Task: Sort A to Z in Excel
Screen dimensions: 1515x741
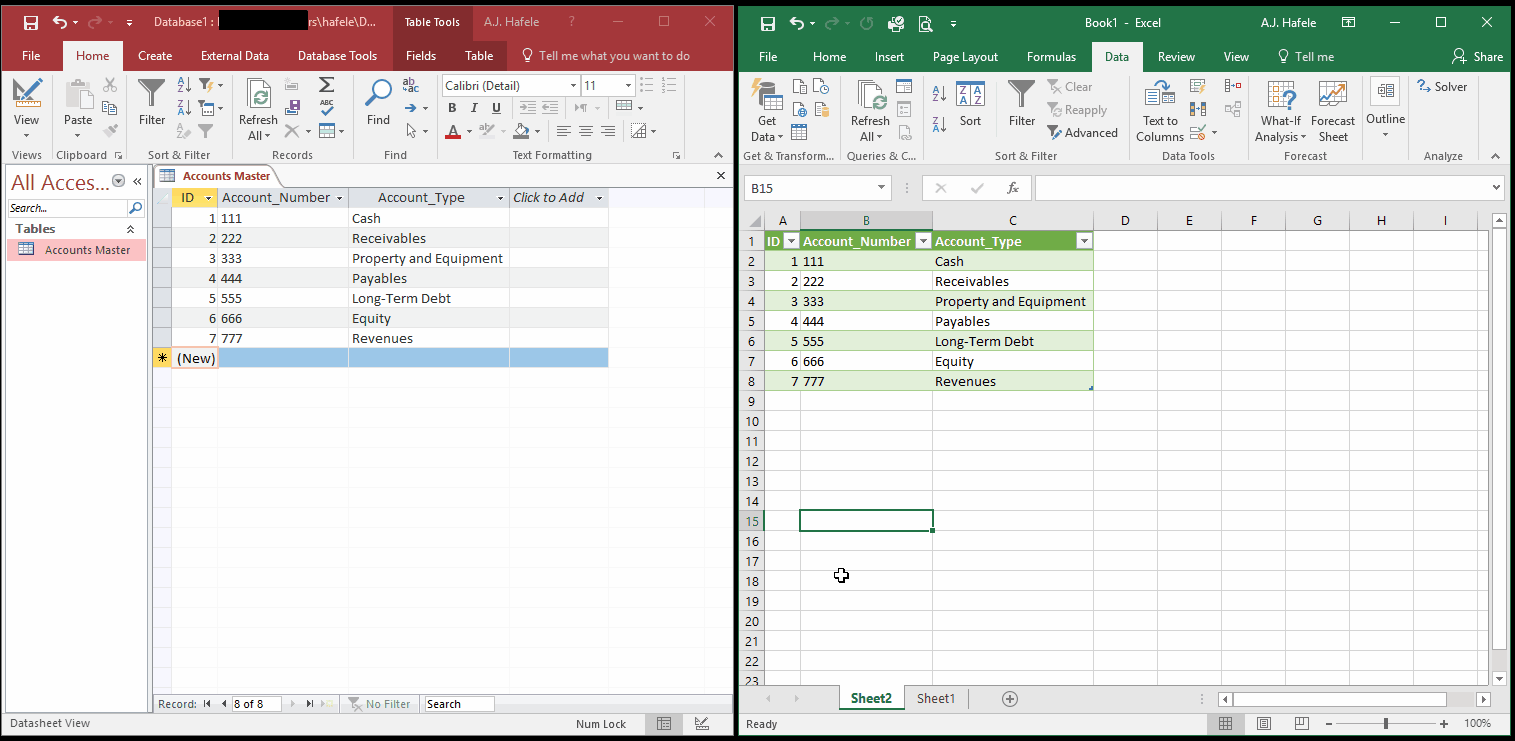Action: click(939, 94)
